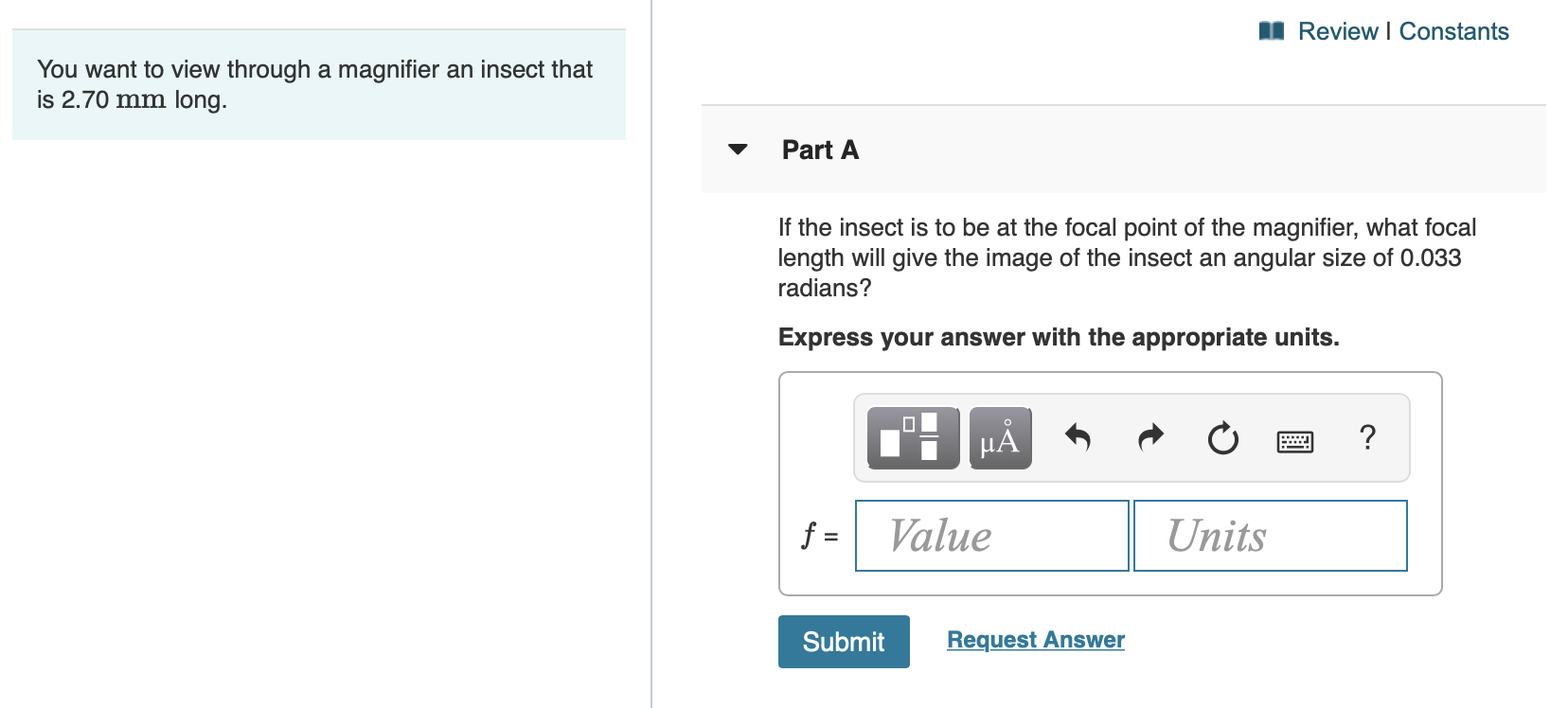Click the Review book icon

(1270, 30)
